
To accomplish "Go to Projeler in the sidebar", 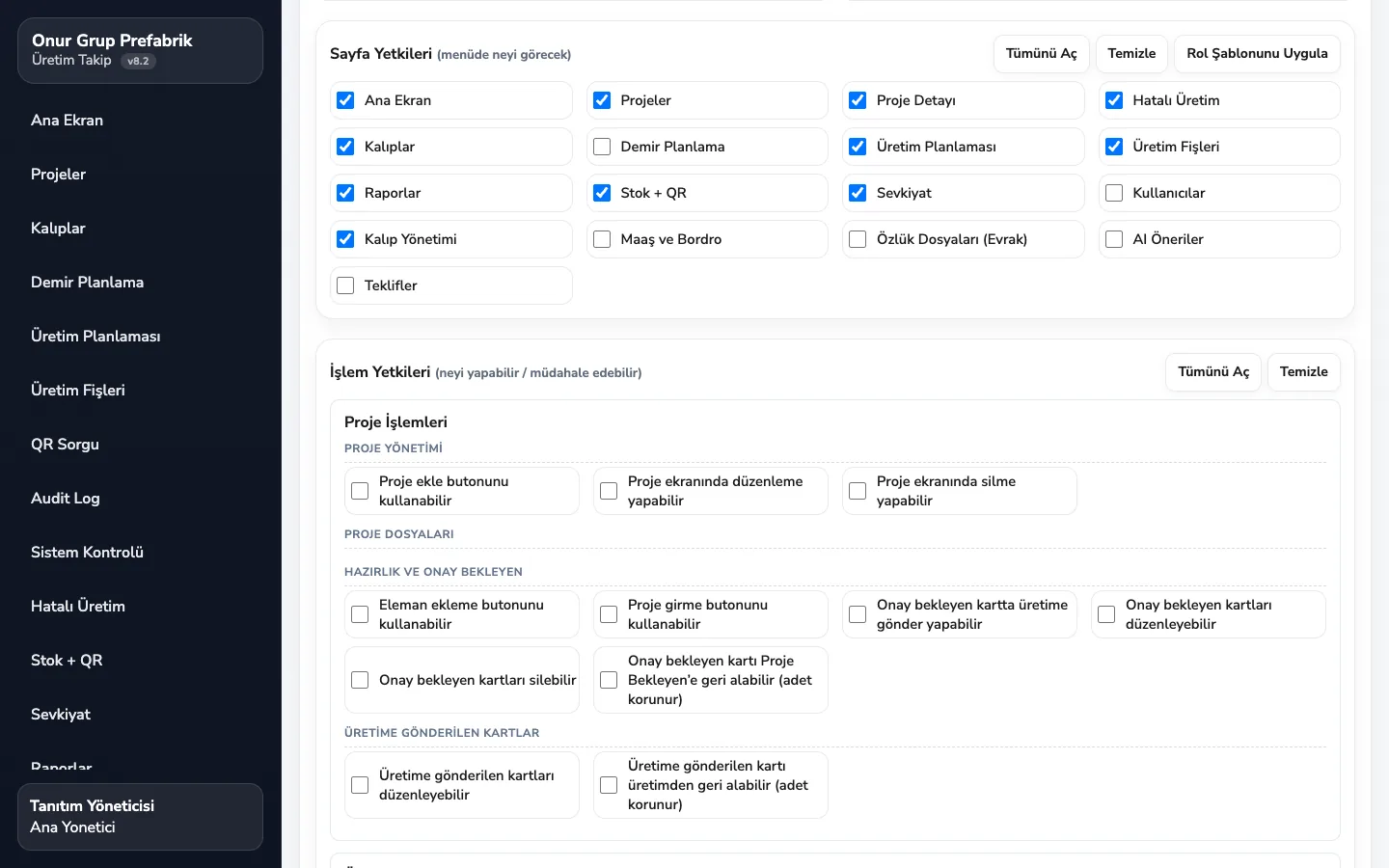I will tap(141, 175).
